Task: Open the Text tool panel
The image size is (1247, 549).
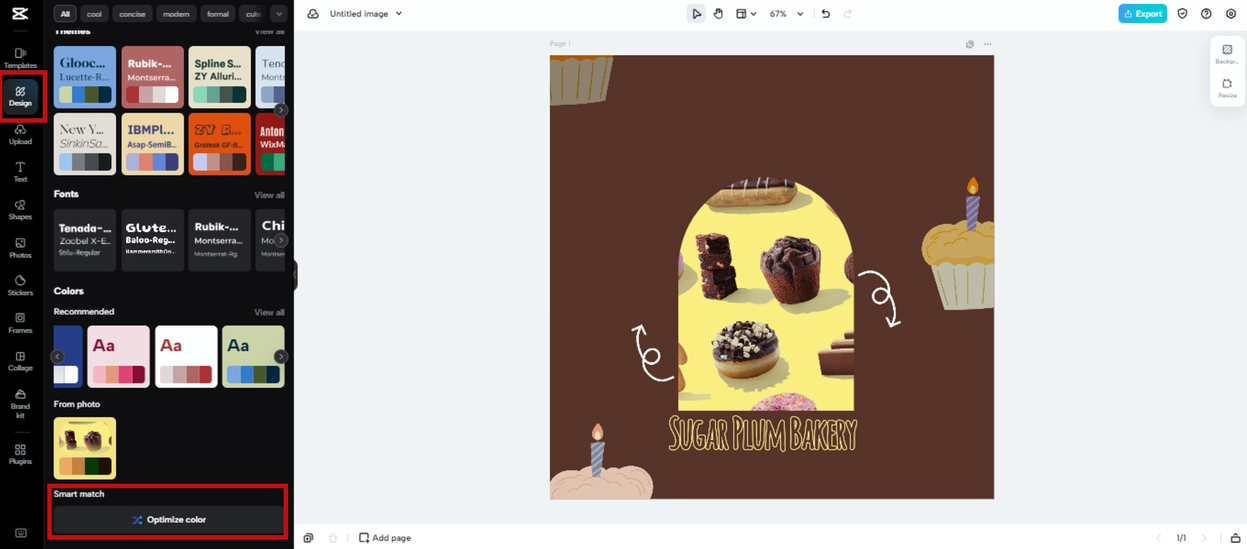Action: 20,172
